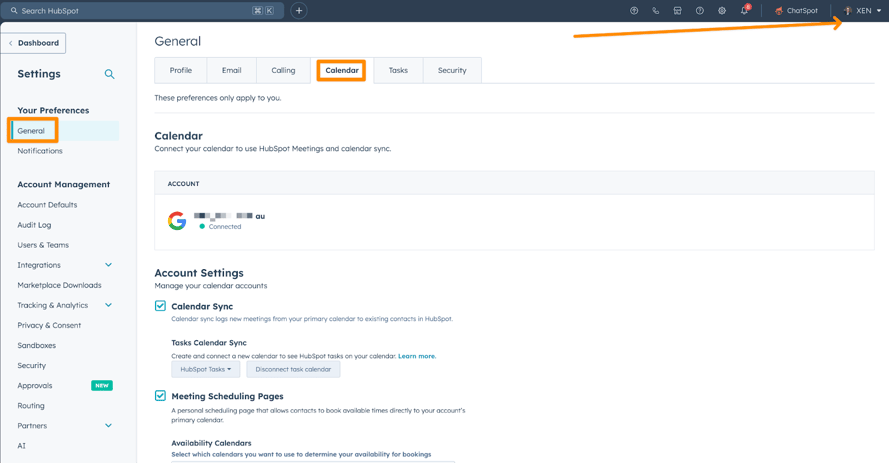Open the help question mark icon
This screenshot has height=463, width=889.
(x=700, y=11)
